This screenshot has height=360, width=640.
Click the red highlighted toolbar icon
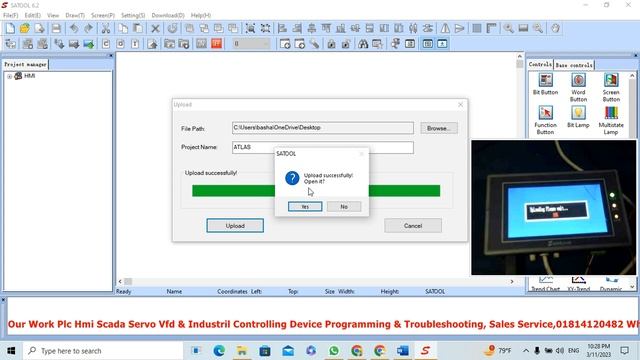(217, 44)
